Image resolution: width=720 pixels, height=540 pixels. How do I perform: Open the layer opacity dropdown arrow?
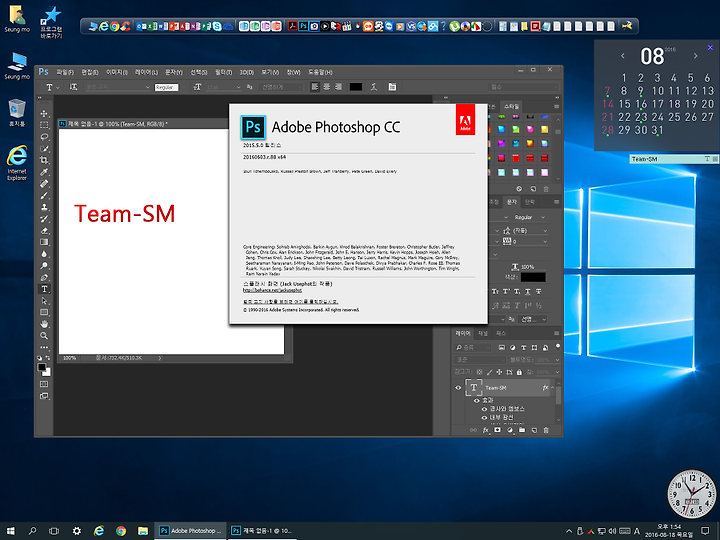point(557,360)
